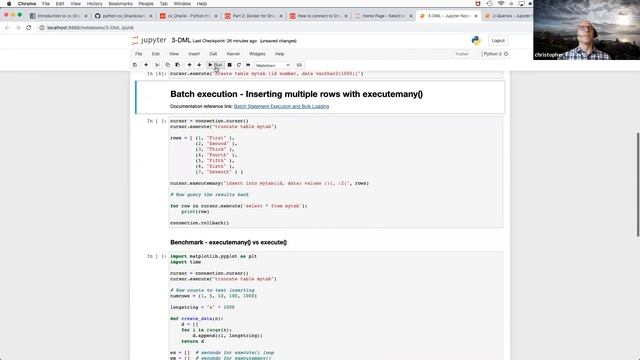Select the Benchmark executemany() vs execute() heading
Screen dimensions: 640x360
tap(228, 242)
